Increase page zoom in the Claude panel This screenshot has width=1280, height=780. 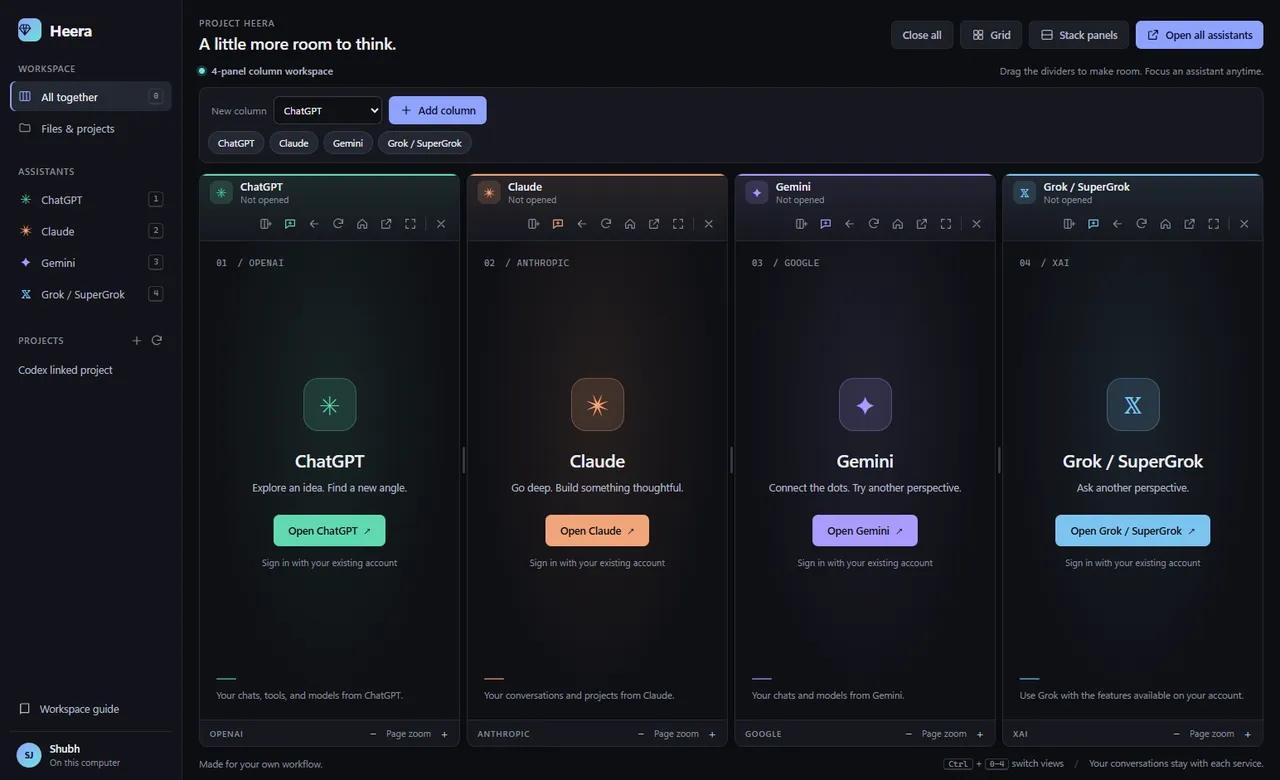[712, 734]
